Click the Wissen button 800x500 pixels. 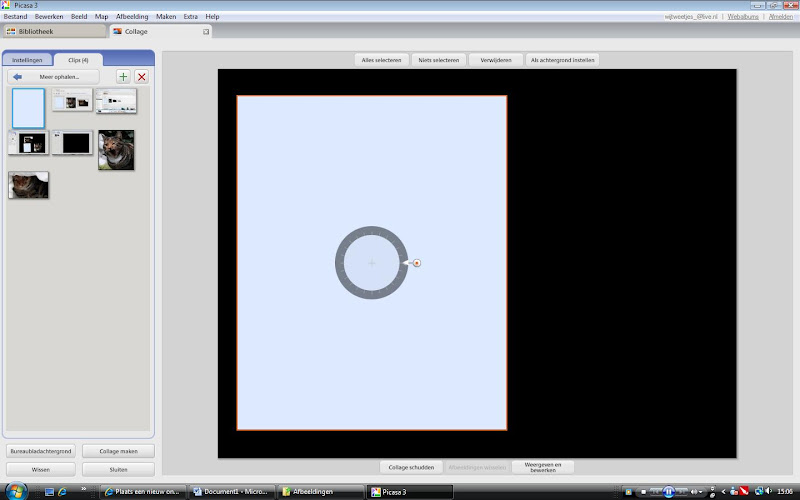[x=41, y=469]
